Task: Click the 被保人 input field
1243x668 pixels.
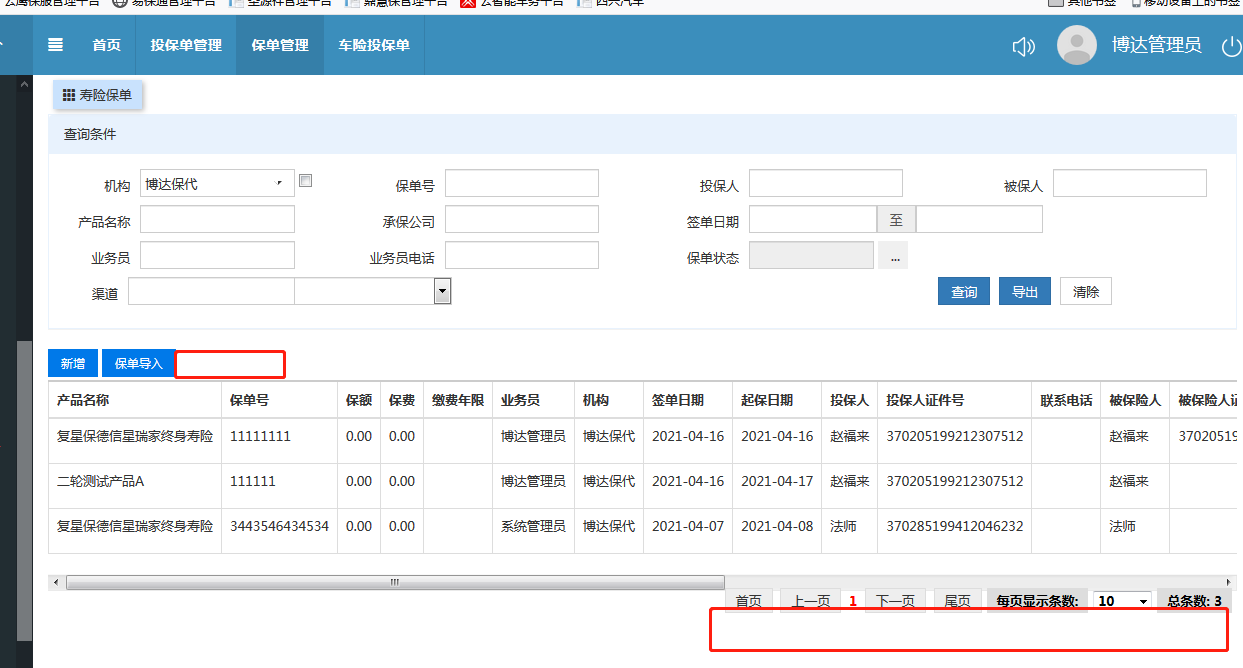Action: (x=1130, y=183)
